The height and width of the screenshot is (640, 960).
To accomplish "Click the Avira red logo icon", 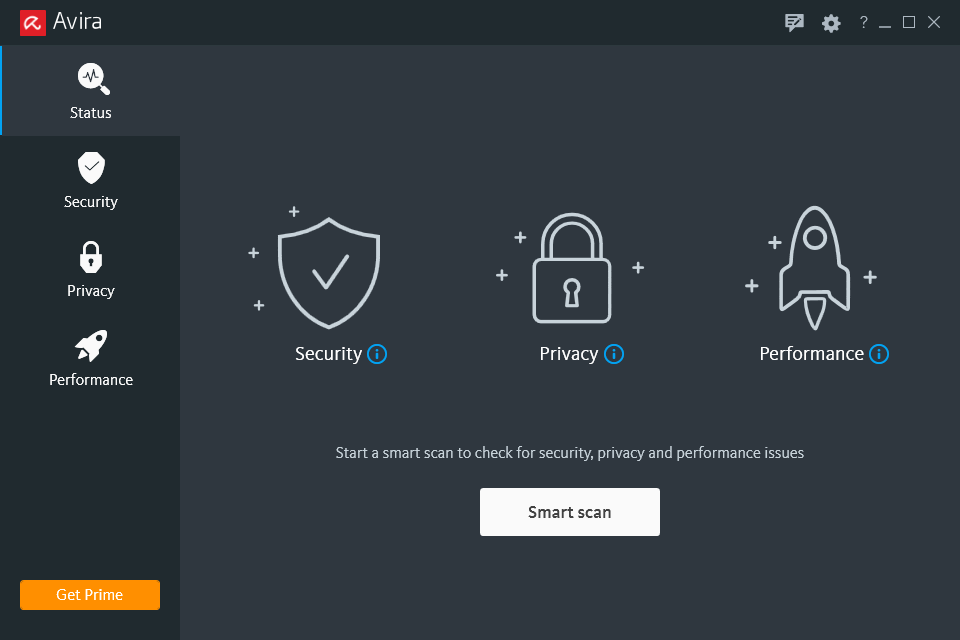I will point(33,22).
